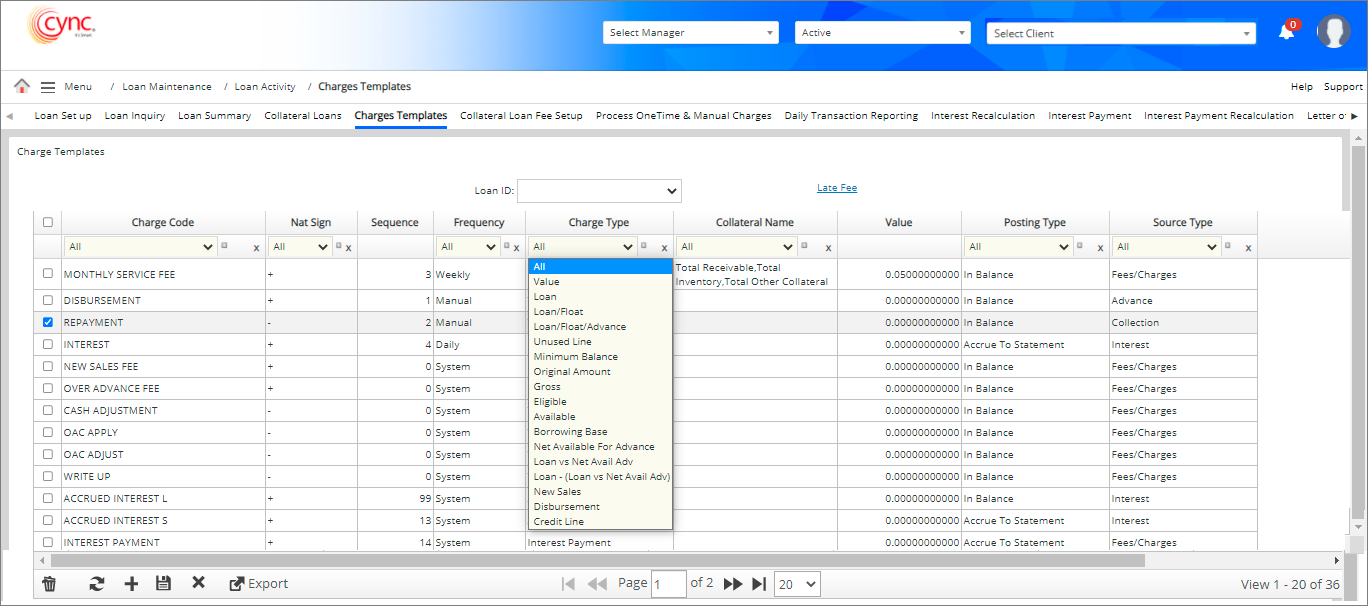Click the user profile avatar

(x=1333, y=32)
